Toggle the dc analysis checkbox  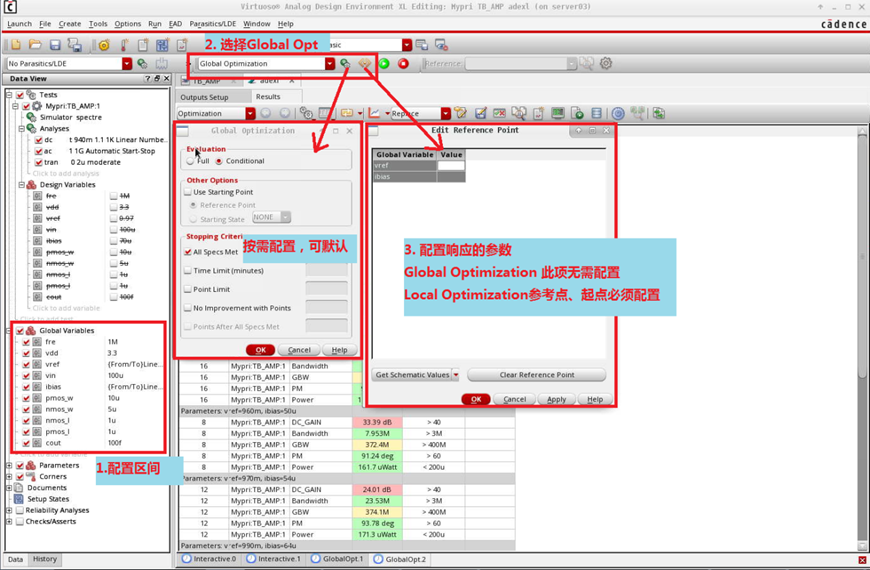38,140
